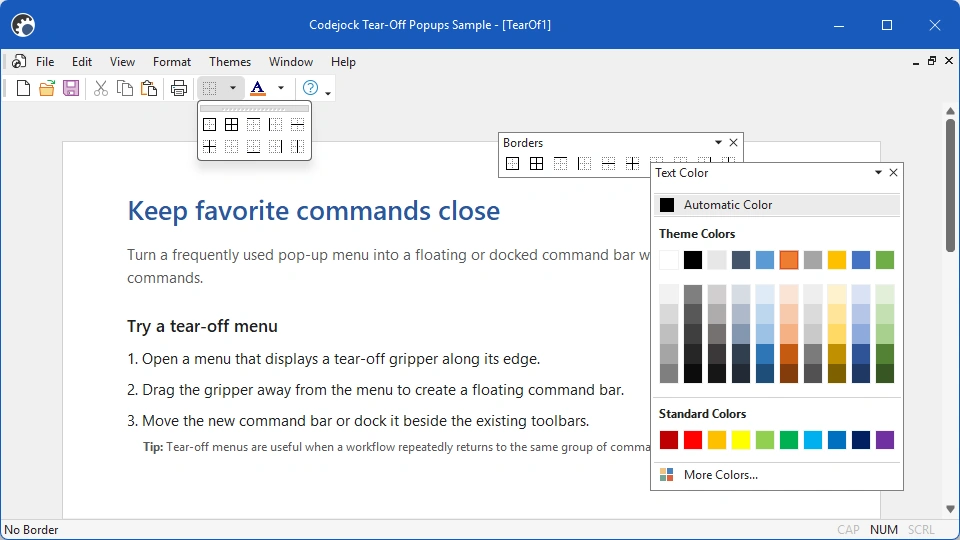Open the Help menu

point(343,62)
